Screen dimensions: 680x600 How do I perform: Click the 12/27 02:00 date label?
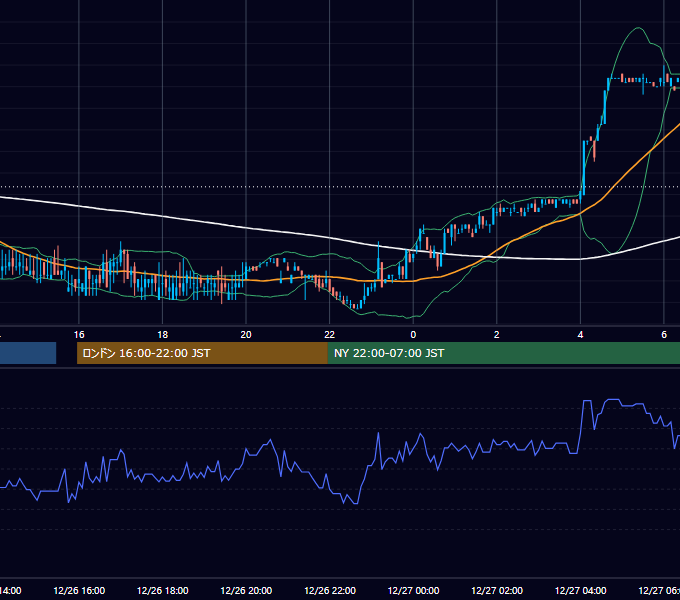point(497,591)
